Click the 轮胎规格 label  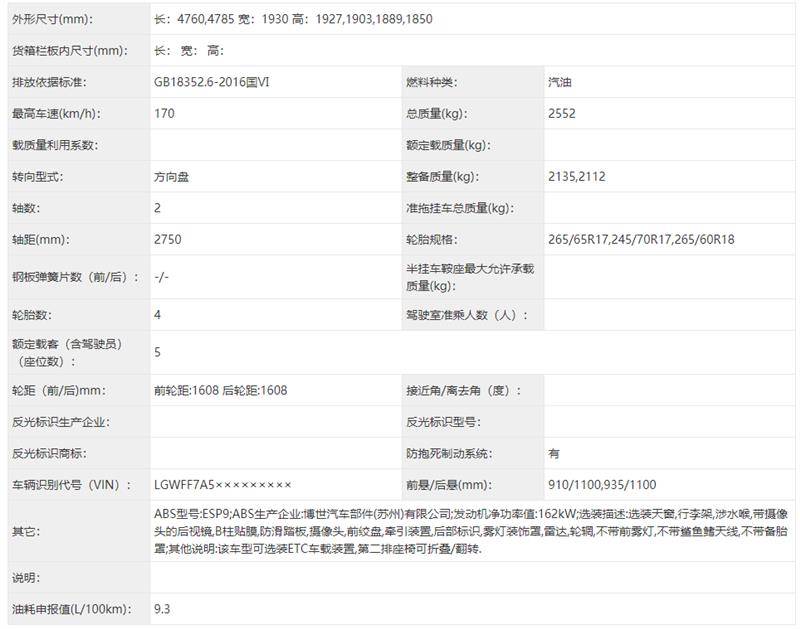(431, 240)
